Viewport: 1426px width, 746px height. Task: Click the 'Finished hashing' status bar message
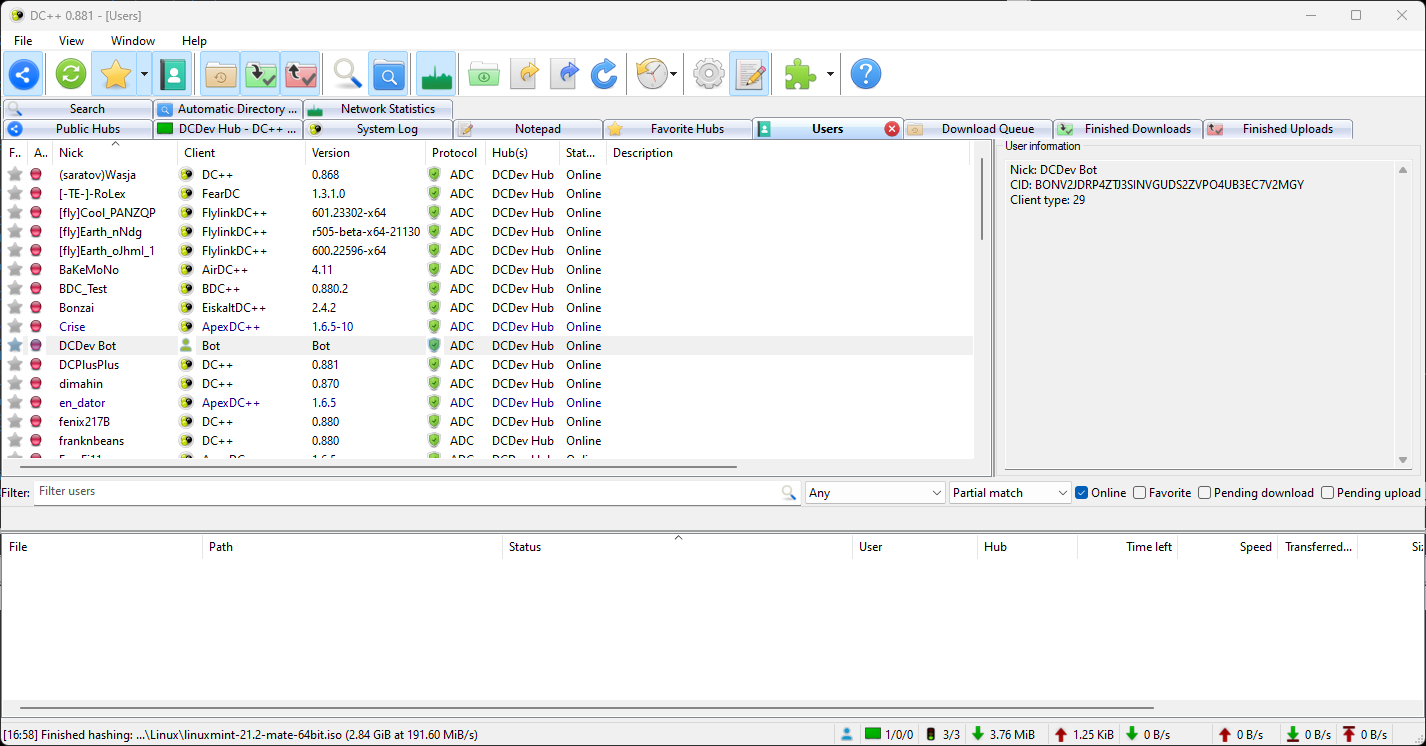(x=240, y=735)
